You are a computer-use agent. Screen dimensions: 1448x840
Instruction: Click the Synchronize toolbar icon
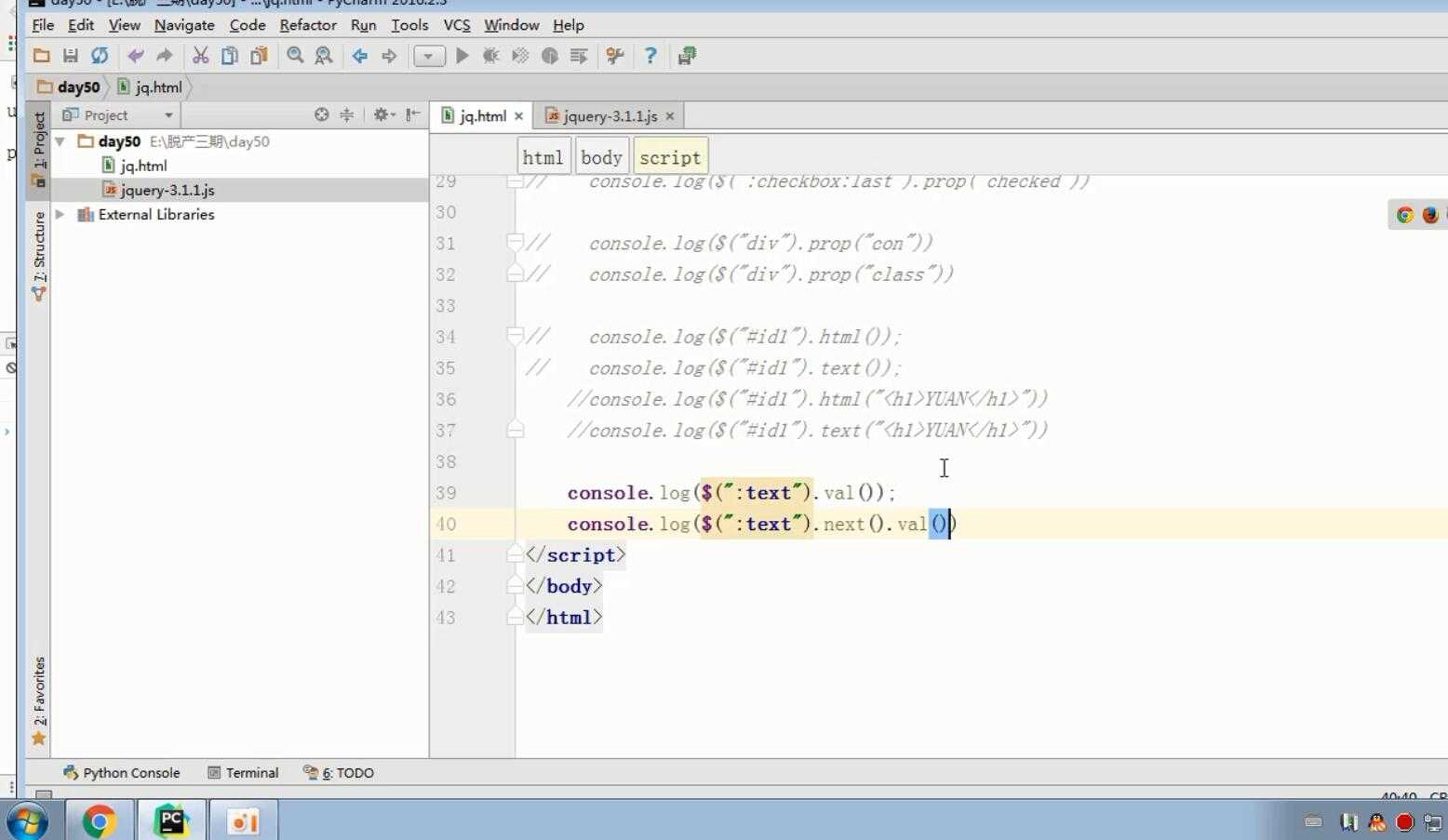click(x=100, y=56)
